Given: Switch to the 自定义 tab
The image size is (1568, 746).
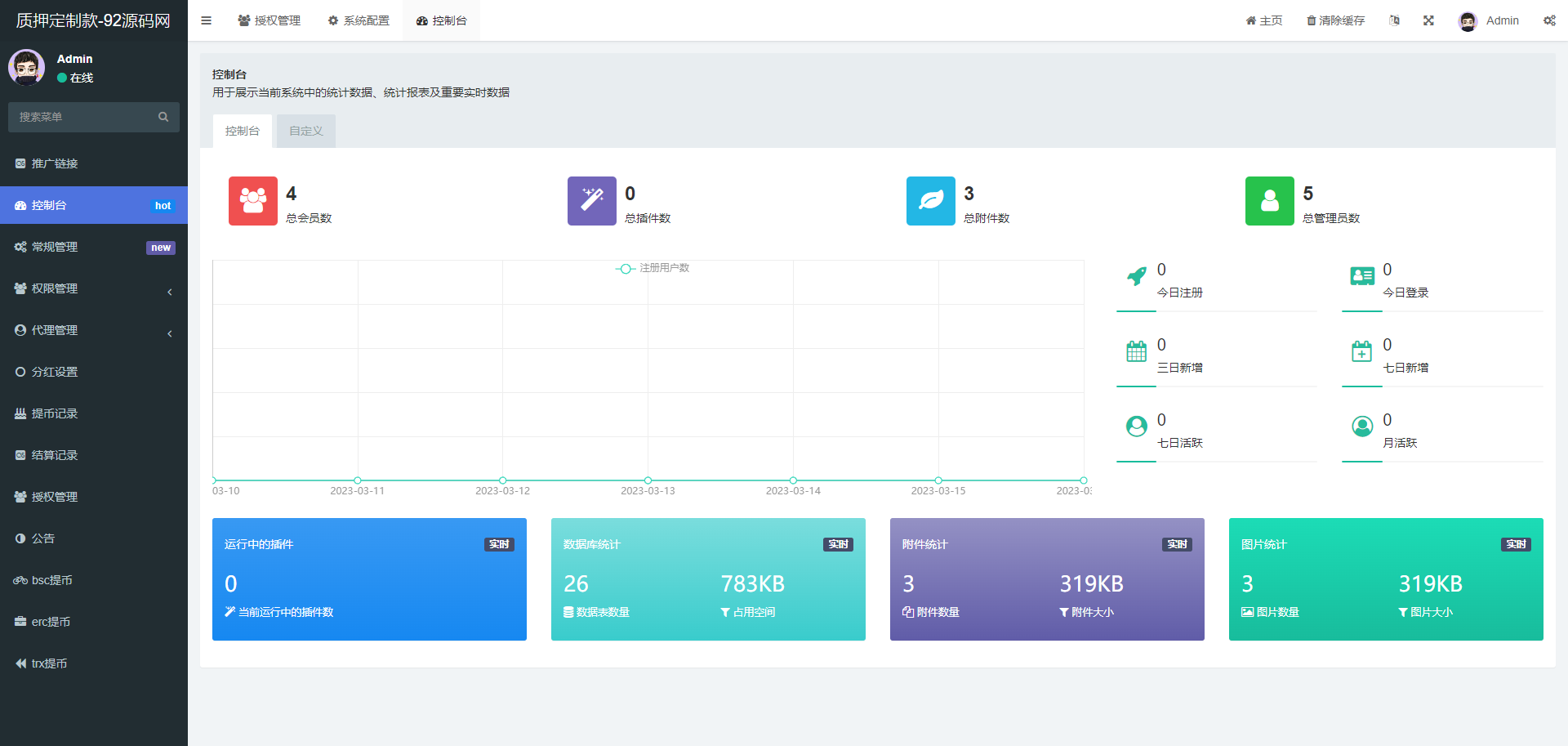Looking at the screenshot, I should pyautogui.click(x=305, y=131).
